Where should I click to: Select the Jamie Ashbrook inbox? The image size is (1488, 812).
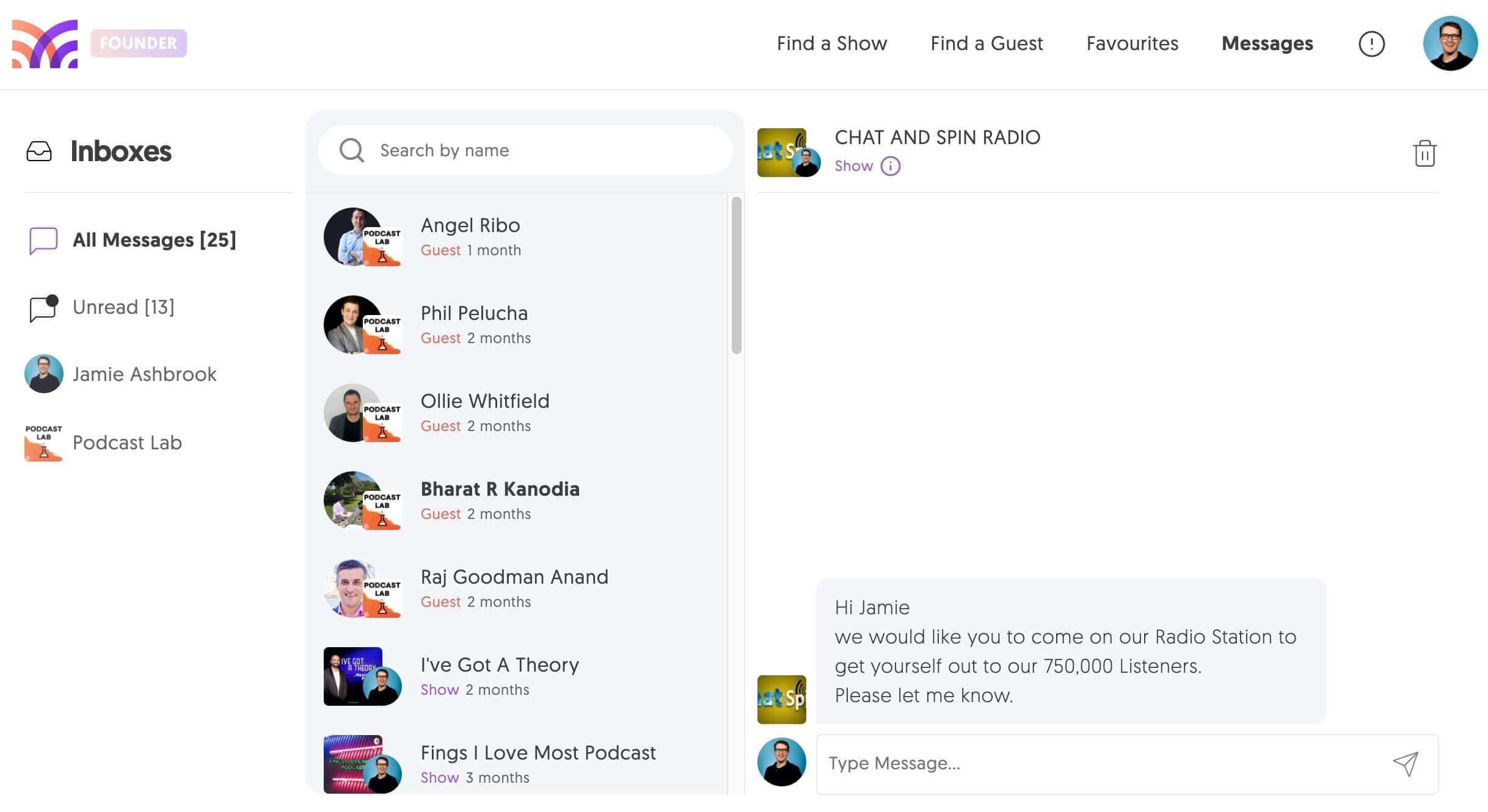145,374
